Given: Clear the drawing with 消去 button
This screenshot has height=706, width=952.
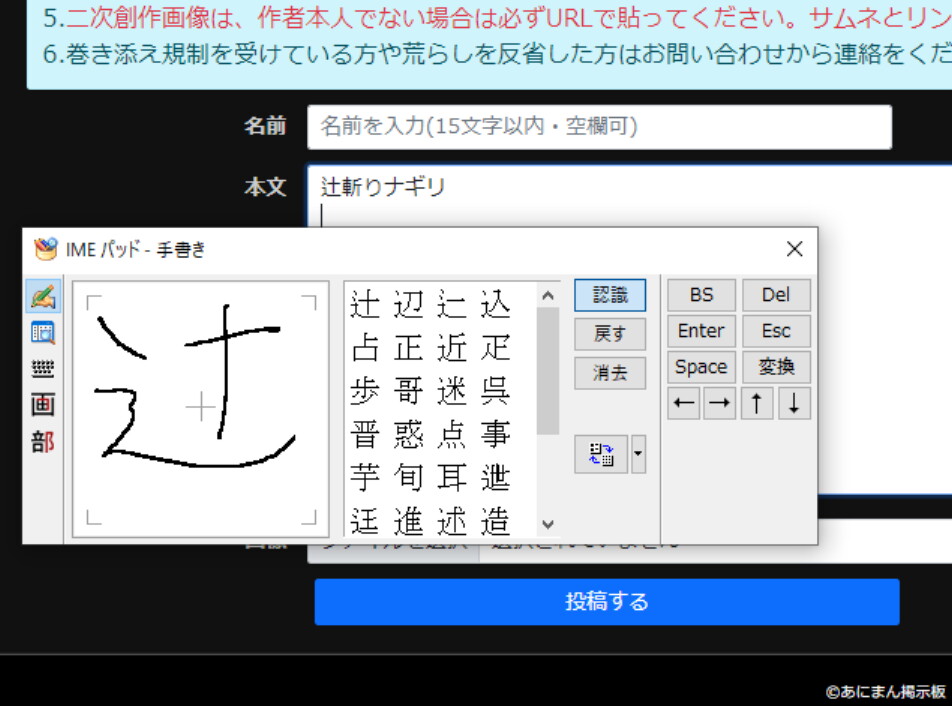Looking at the screenshot, I should pos(610,372).
